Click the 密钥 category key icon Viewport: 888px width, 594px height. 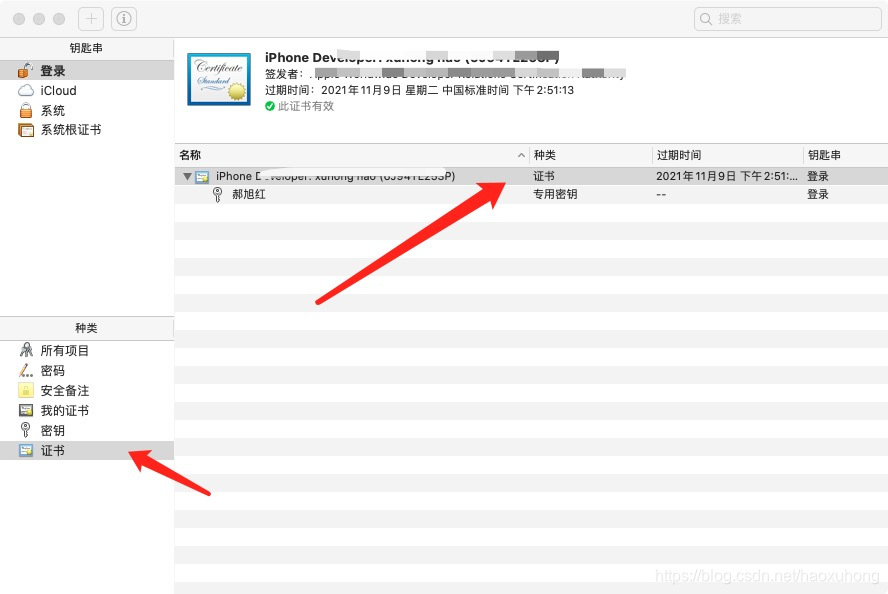click(25, 430)
